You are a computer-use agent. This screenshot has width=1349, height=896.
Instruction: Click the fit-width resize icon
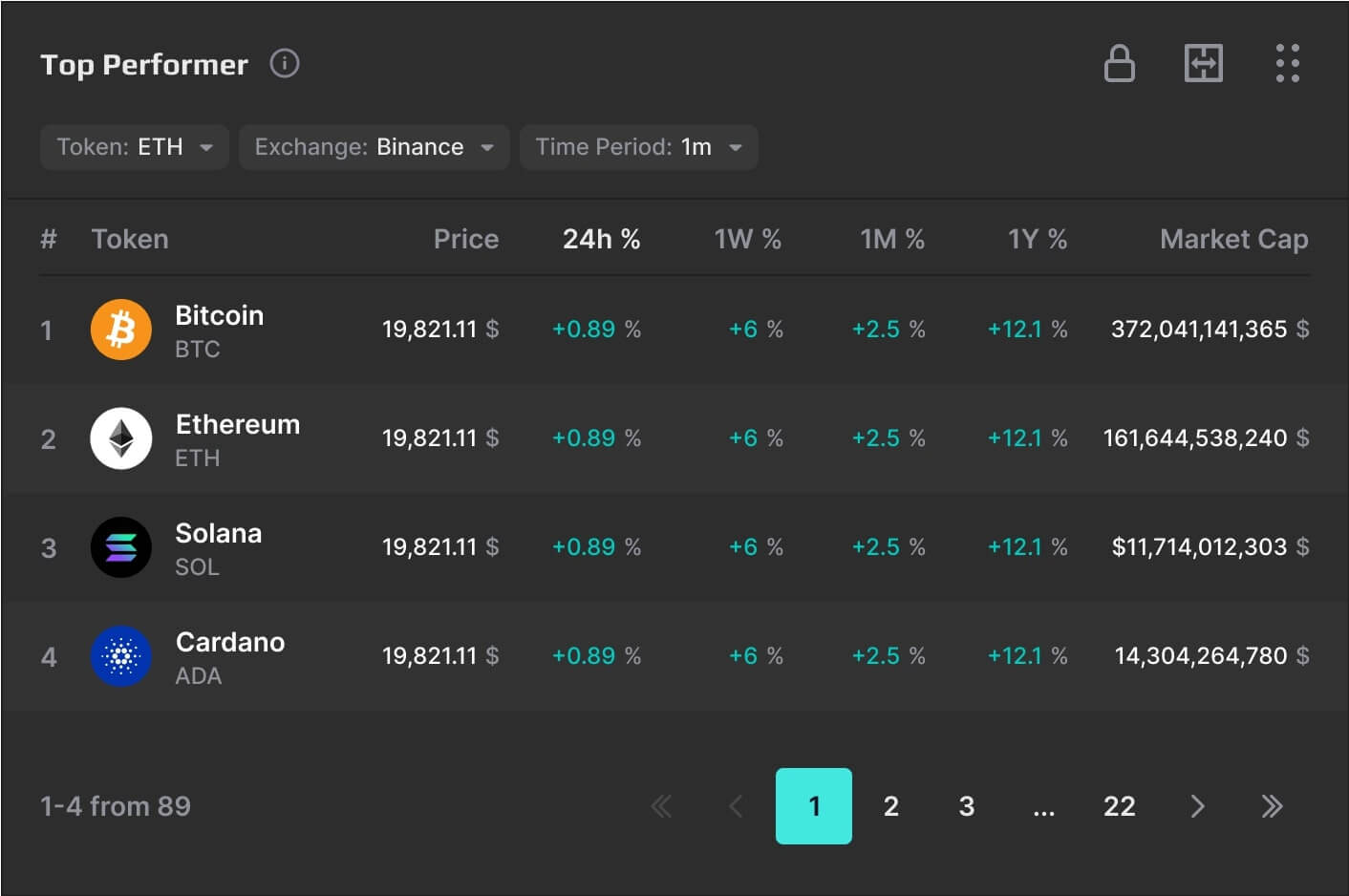(x=1203, y=64)
